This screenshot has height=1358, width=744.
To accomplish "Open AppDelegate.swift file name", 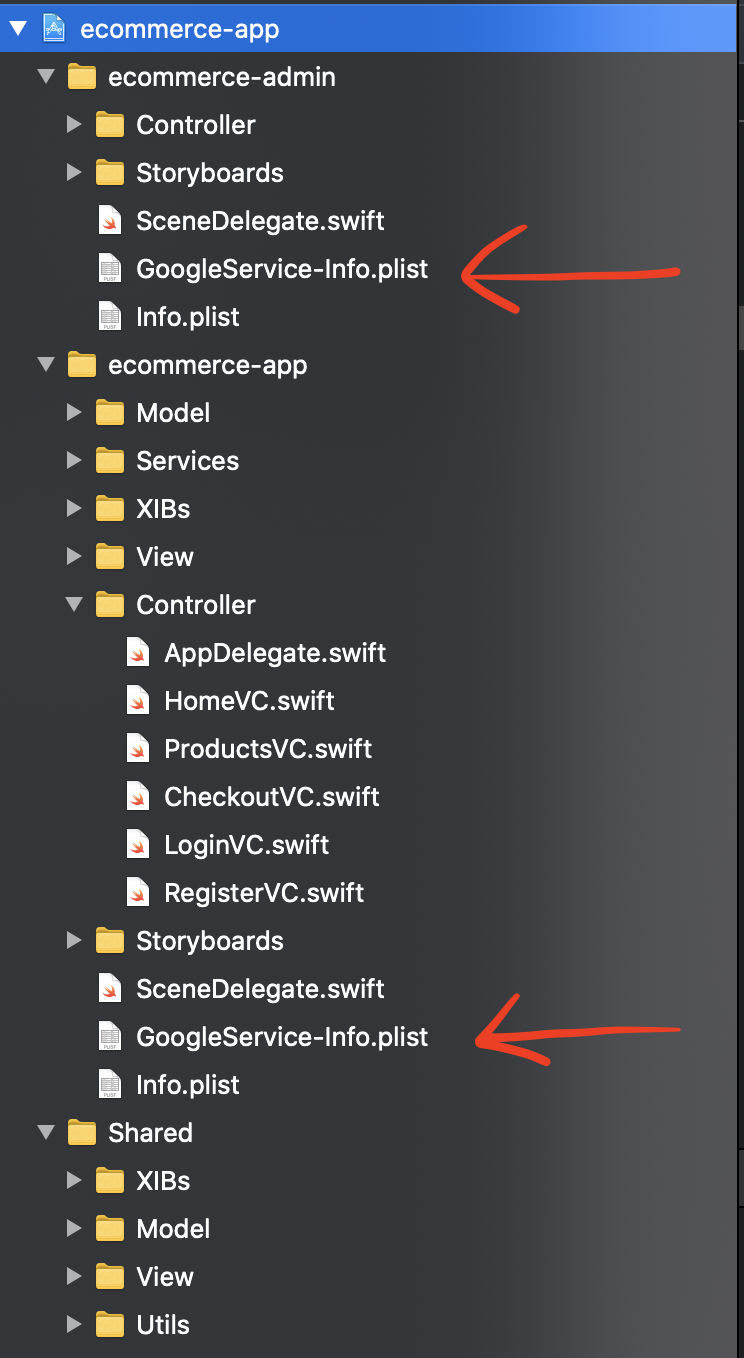I will coord(275,653).
